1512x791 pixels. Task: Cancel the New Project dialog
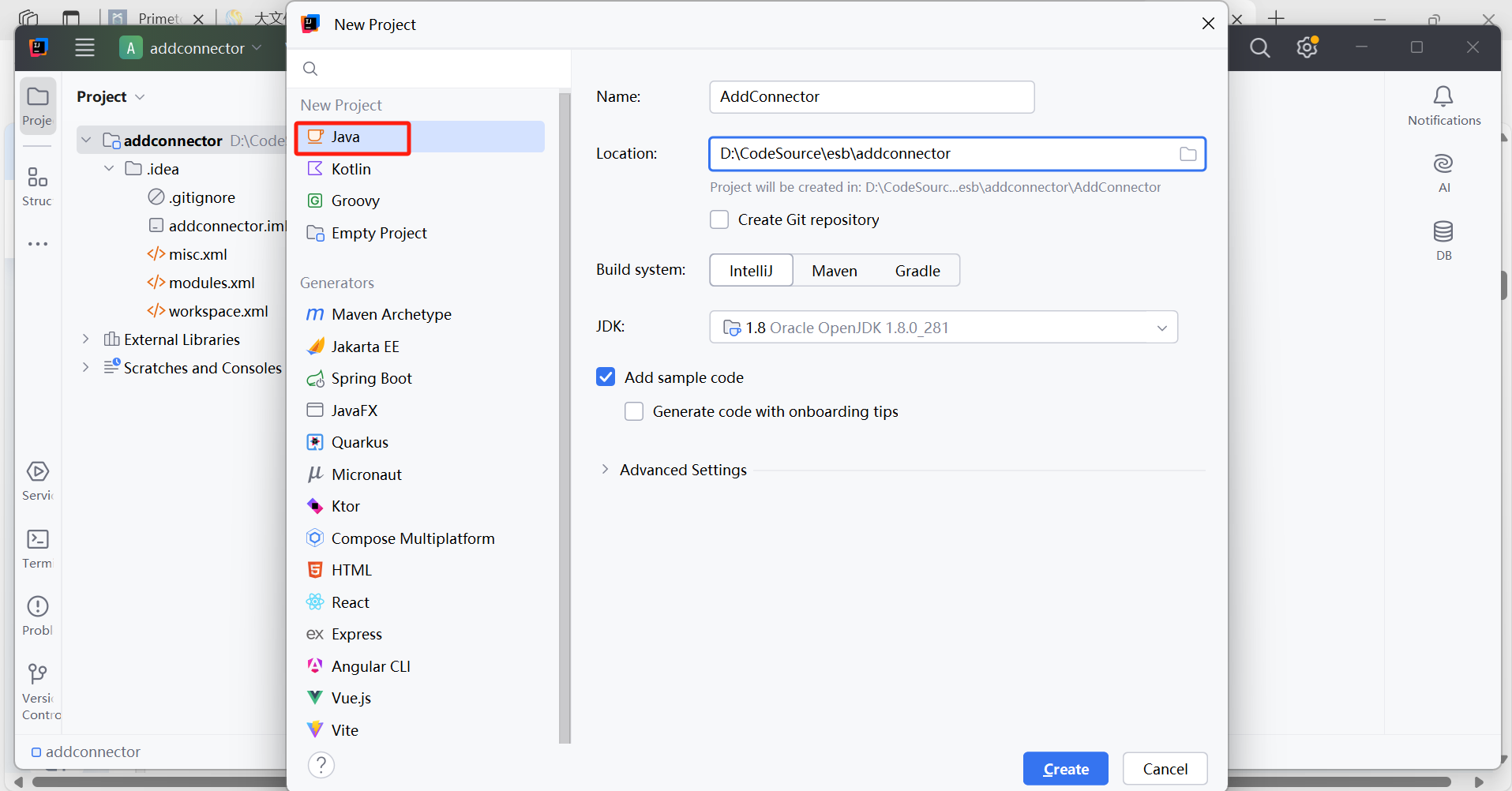(1165, 769)
